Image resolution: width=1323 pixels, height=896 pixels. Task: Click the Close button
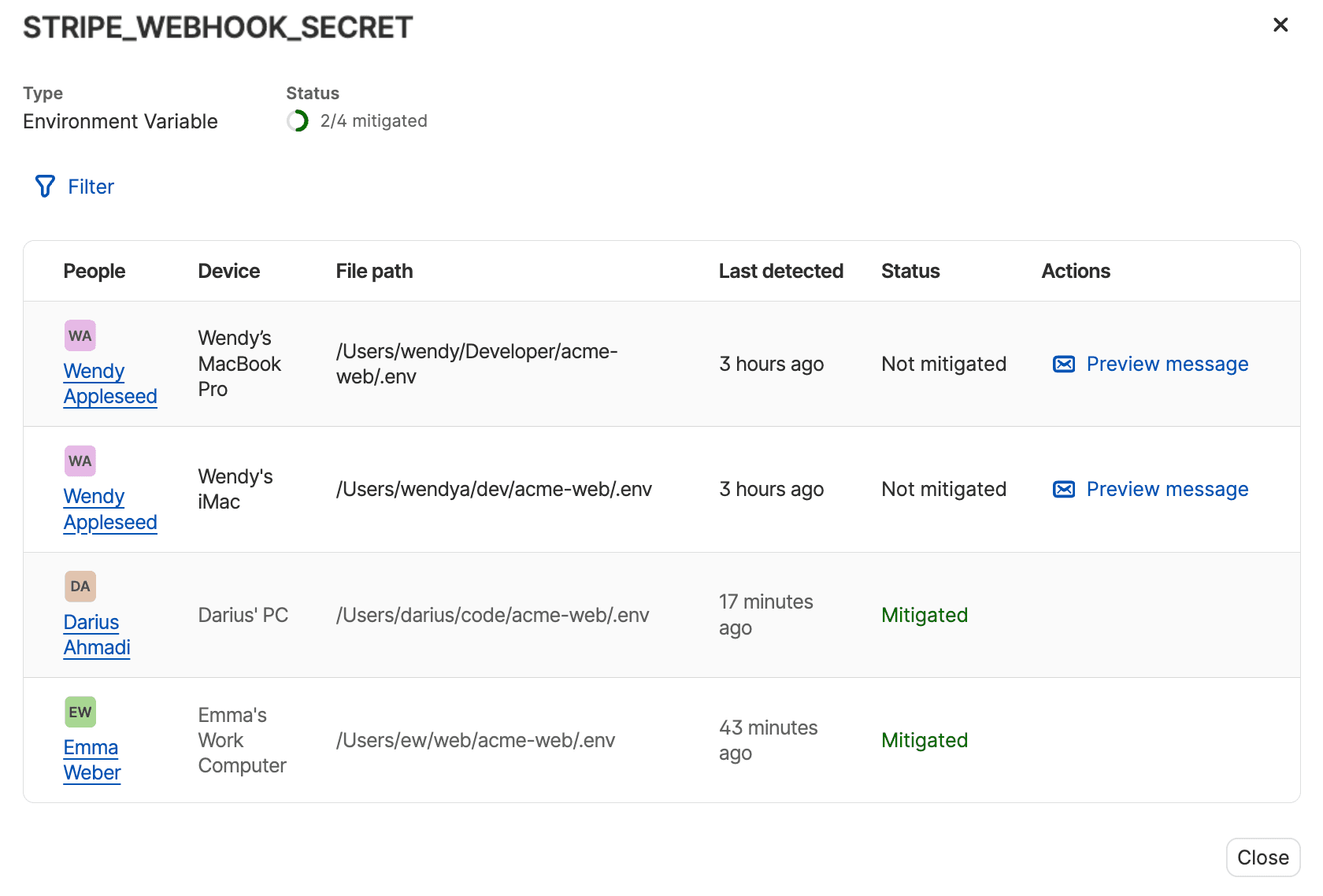(1263, 857)
